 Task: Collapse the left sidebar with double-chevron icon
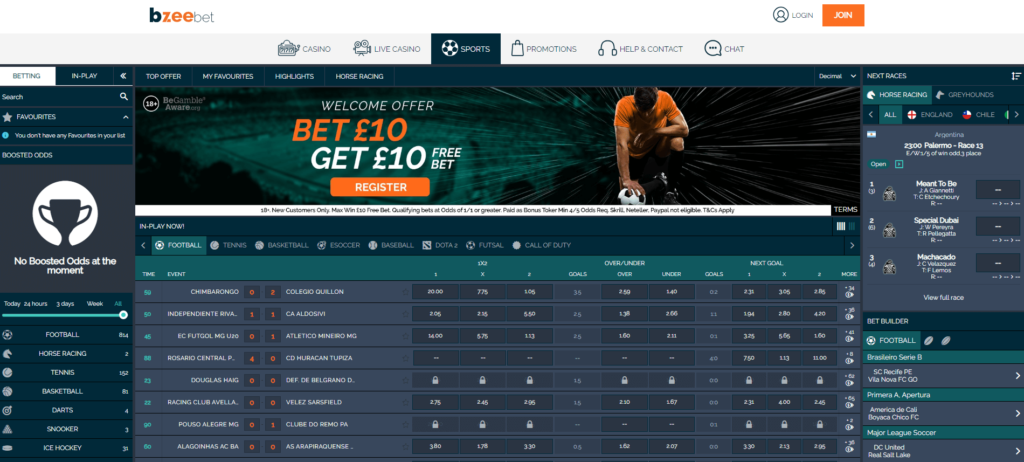123,76
